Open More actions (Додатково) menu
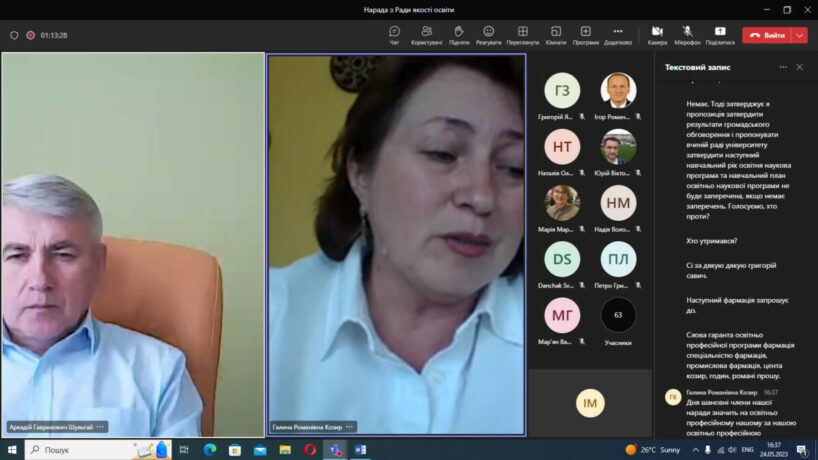The width and height of the screenshot is (818, 460). pyautogui.click(x=618, y=34)
